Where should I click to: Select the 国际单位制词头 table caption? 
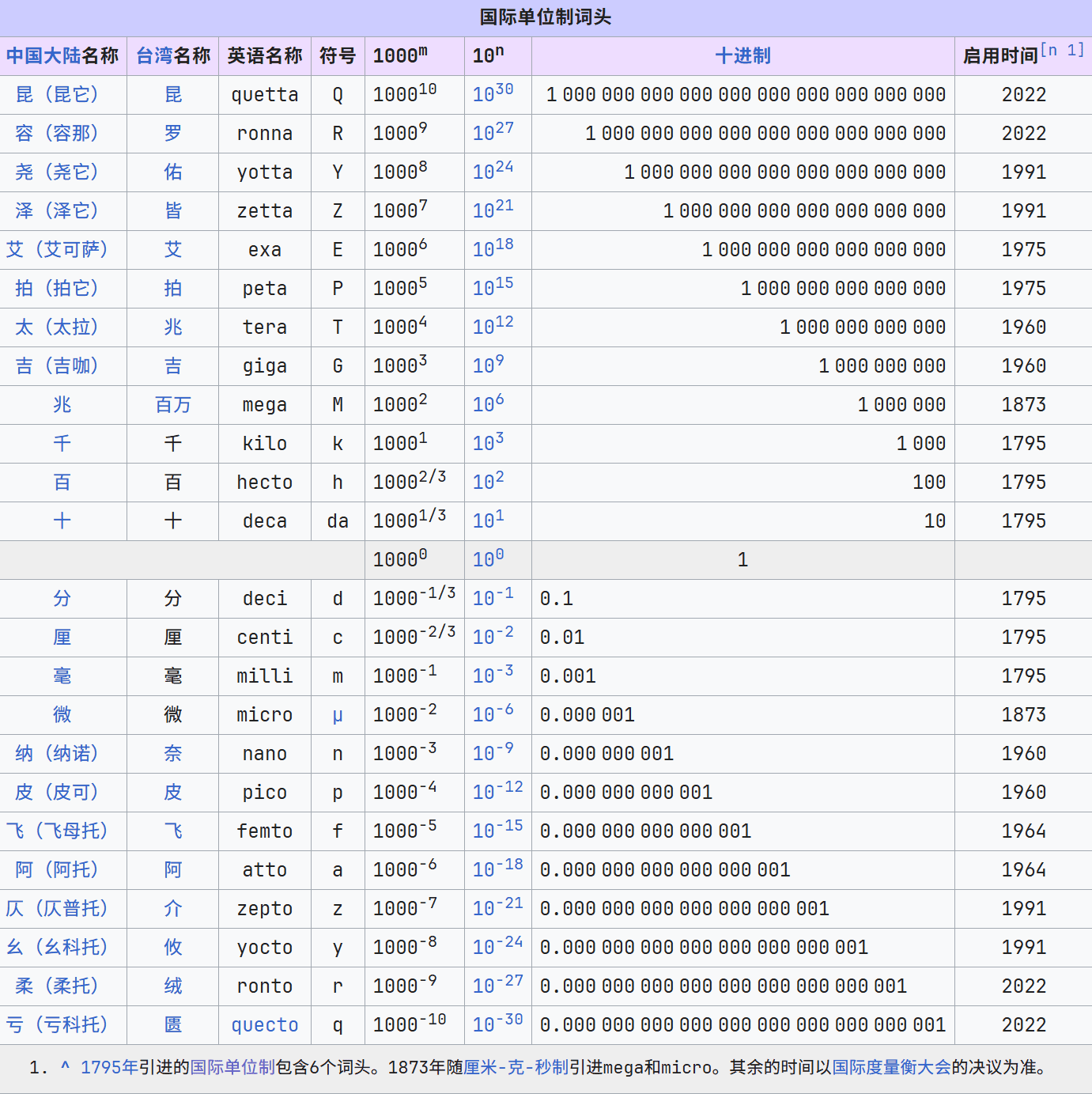click(x=546, y=17)
